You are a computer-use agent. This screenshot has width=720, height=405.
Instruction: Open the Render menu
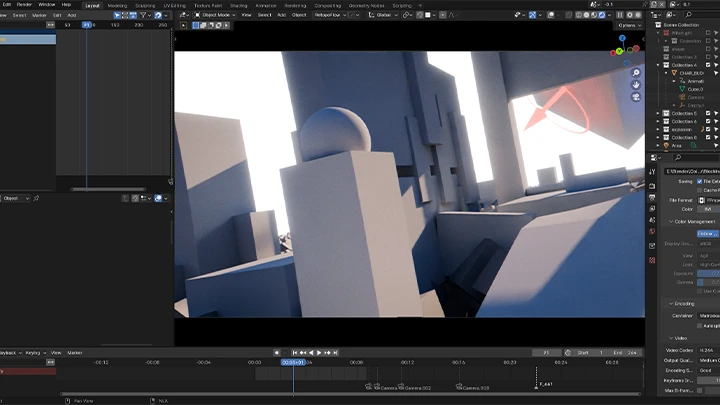24,5
